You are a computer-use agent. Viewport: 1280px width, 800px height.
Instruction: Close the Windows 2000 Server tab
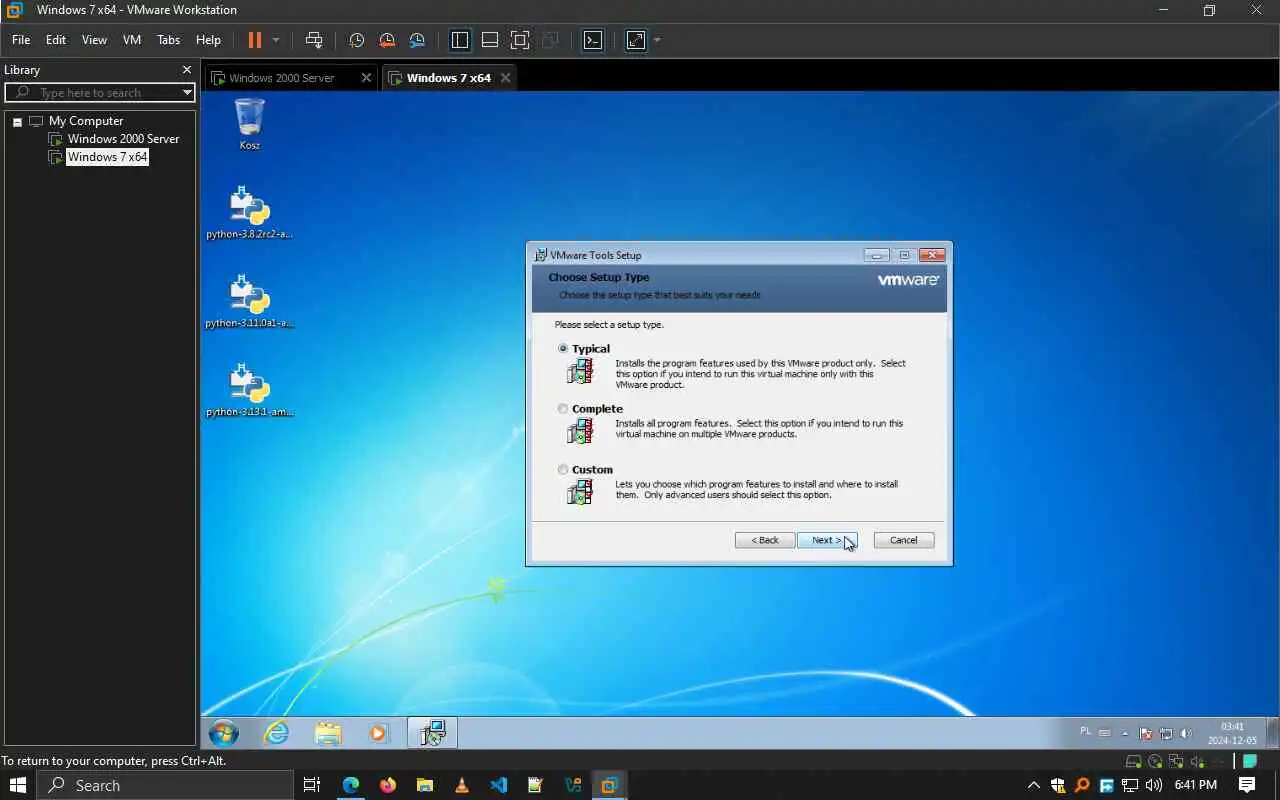[x=366, y=78]
